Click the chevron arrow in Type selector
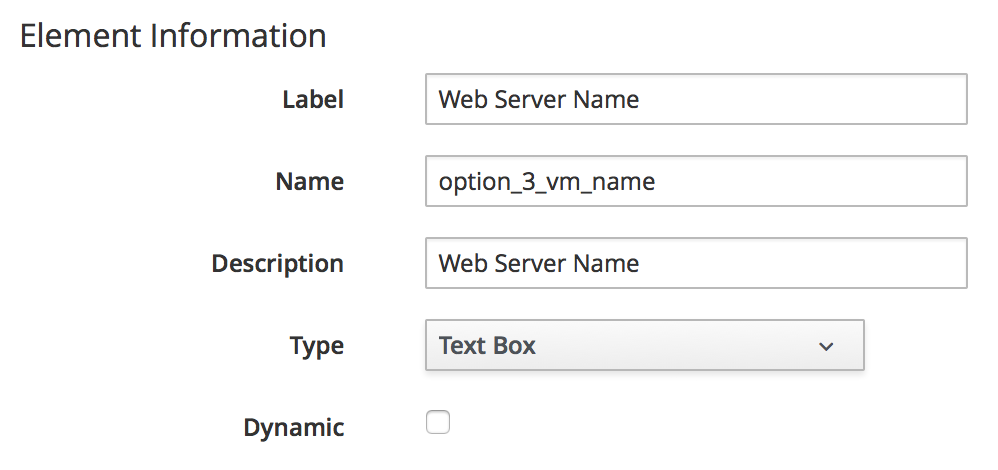Image resolution: width=998 pixels, height=470 pixels. click(x=826, y=347)
